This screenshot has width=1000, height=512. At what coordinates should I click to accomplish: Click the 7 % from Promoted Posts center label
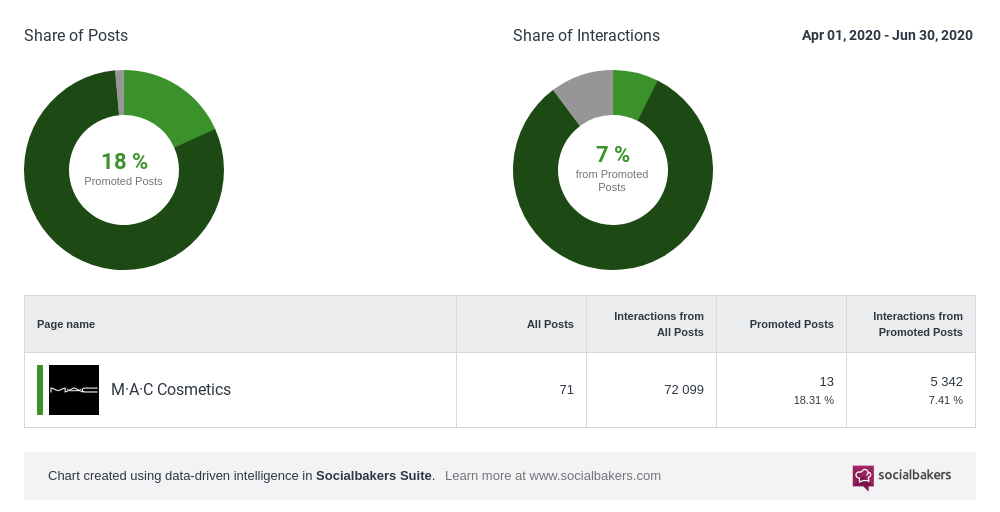pos(612,166)
